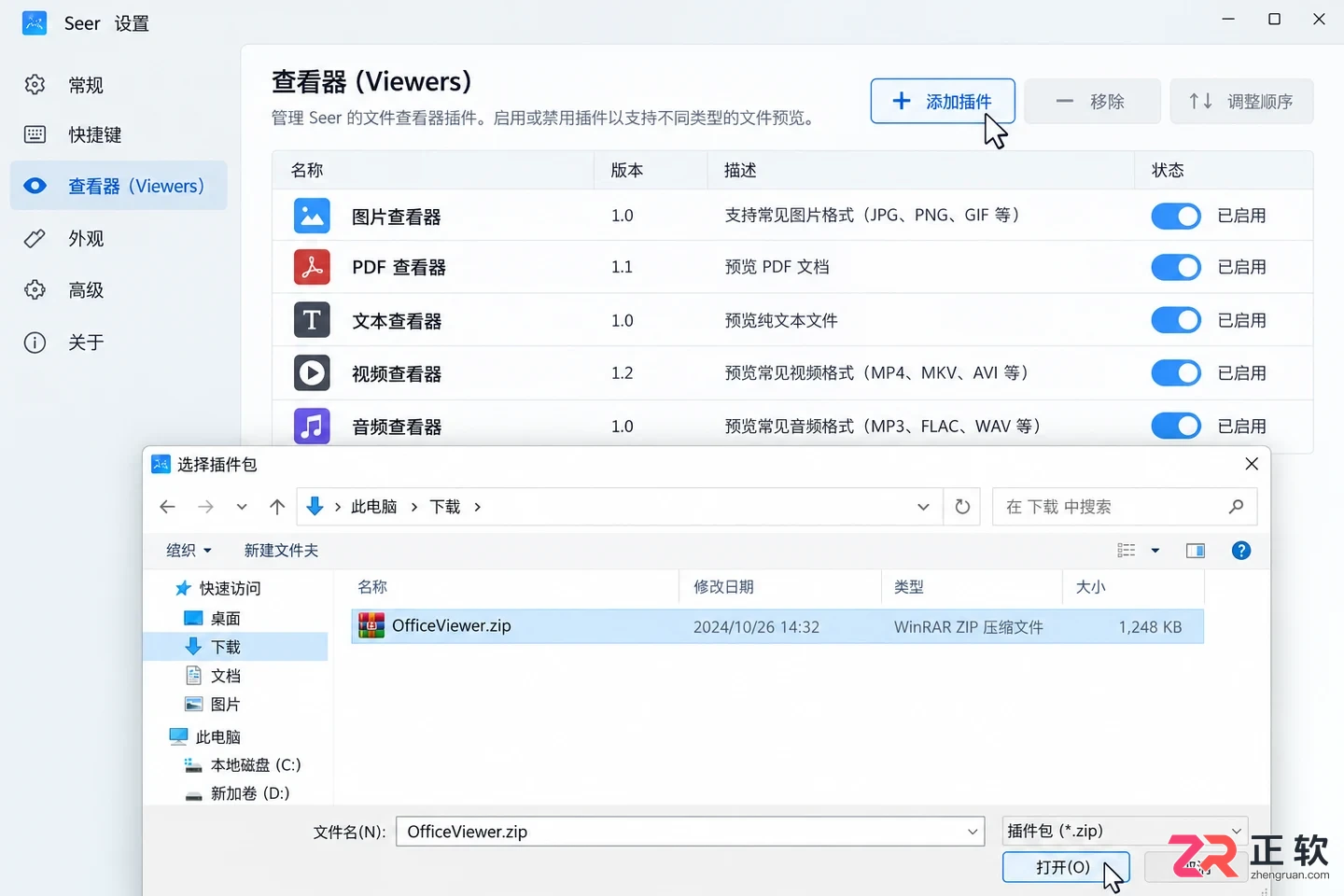Click the 打开(O) button
The width and height of the screenshot is (1344, 896).
[x=1066, y=867]
